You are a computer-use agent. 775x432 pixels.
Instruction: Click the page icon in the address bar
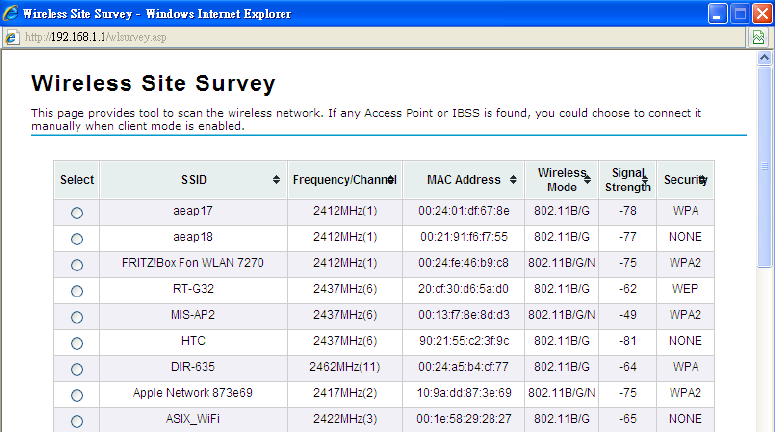(x=11, y=37)
